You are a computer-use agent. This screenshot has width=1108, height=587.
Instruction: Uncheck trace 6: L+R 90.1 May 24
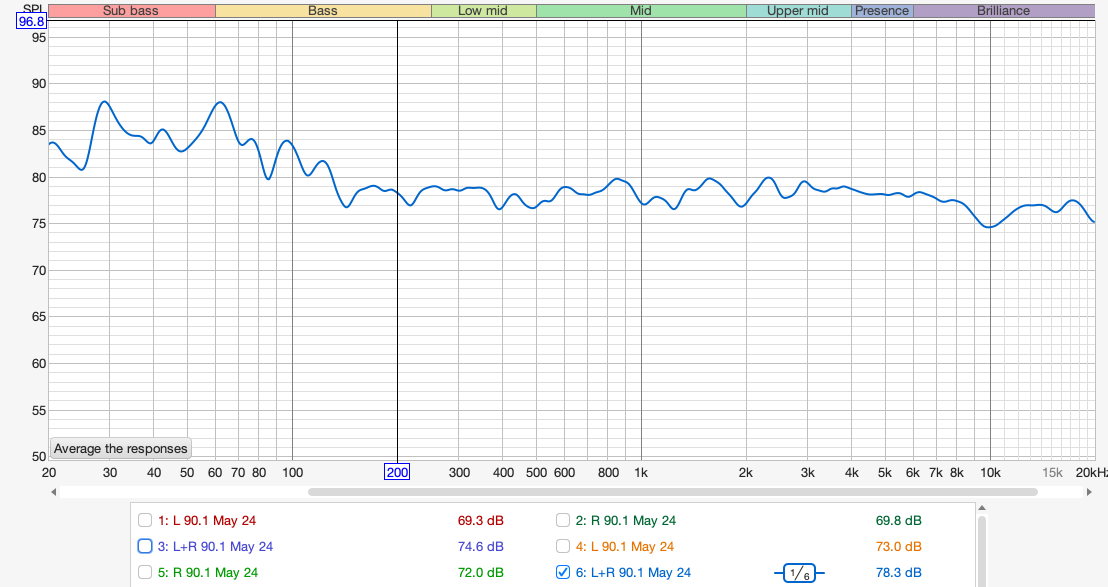coord(562,572)
